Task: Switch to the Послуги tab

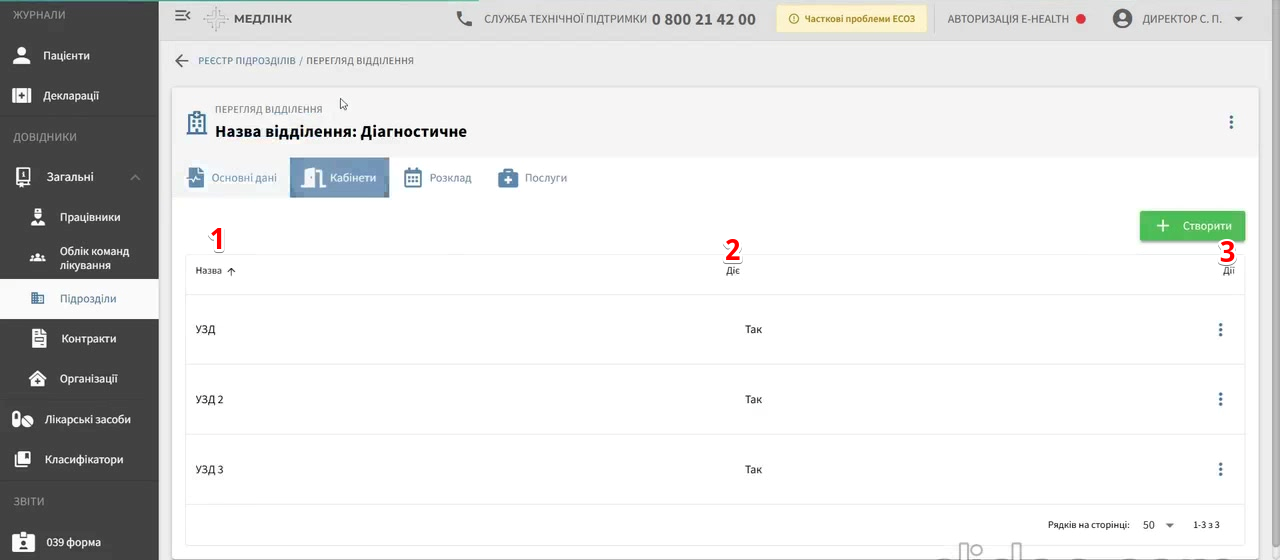Action: click(x=532, y=178)
